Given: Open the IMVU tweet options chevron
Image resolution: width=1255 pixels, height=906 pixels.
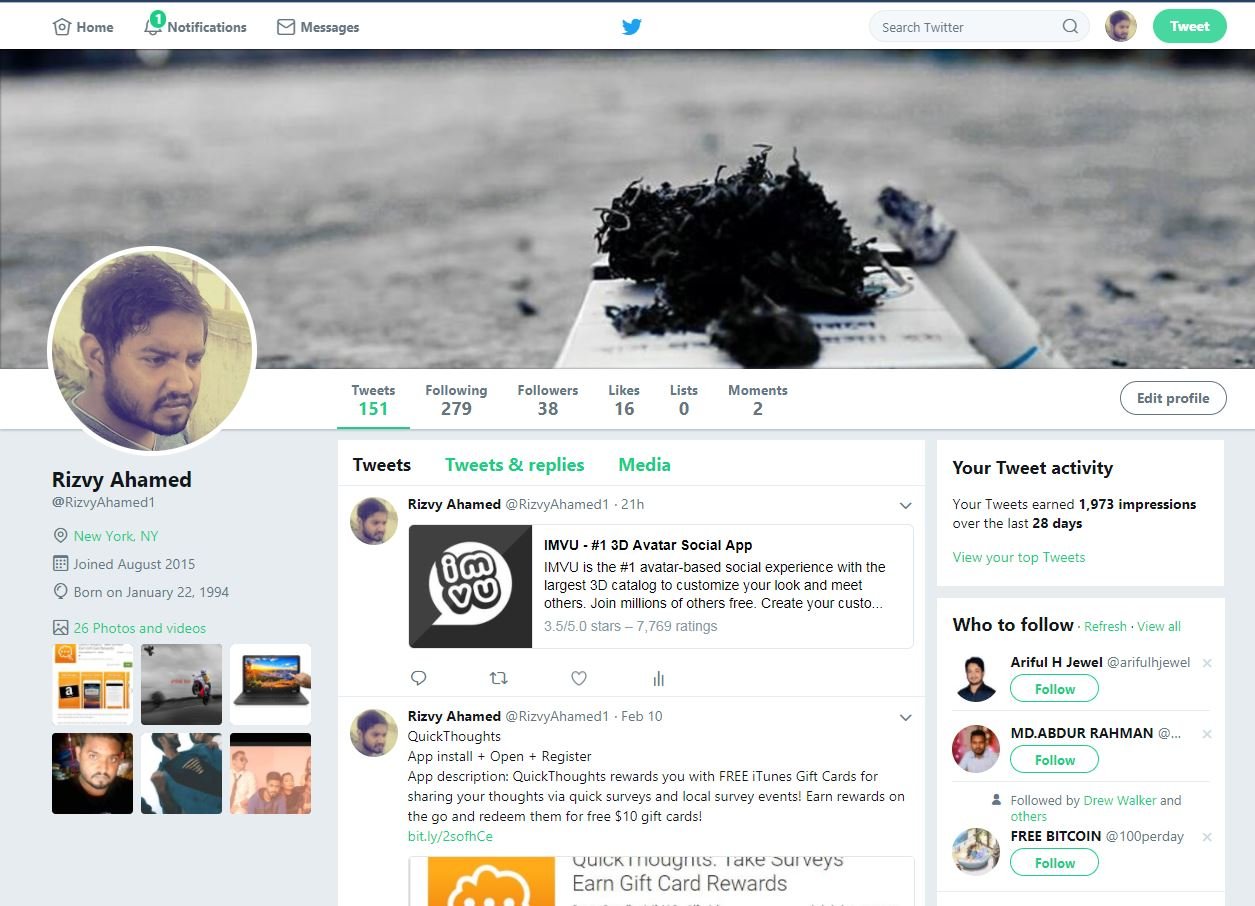Looking at the screenshot, I should [905, 505].
